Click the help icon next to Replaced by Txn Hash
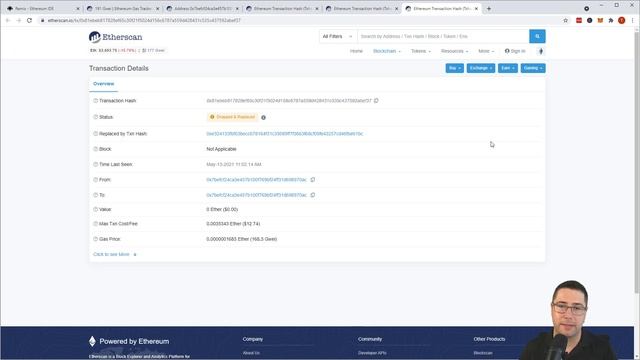This screenshot has height=360, width=640. pyautogui.click(x=96, y=133)
